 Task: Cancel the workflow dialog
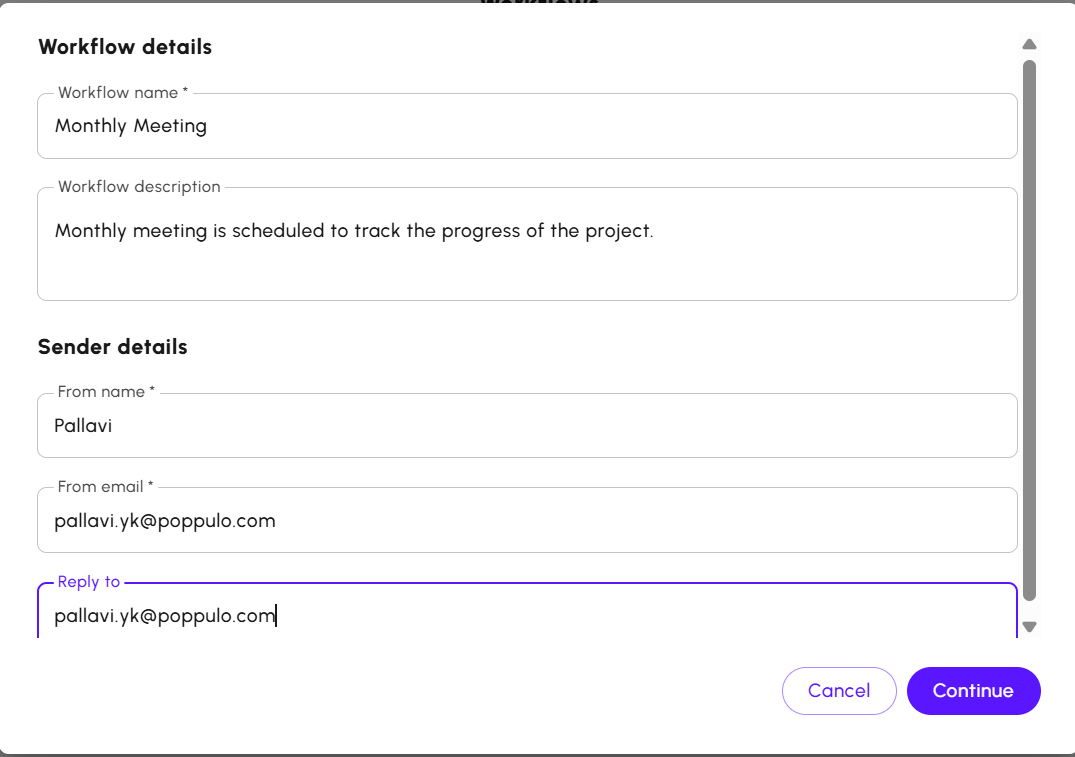838,691
